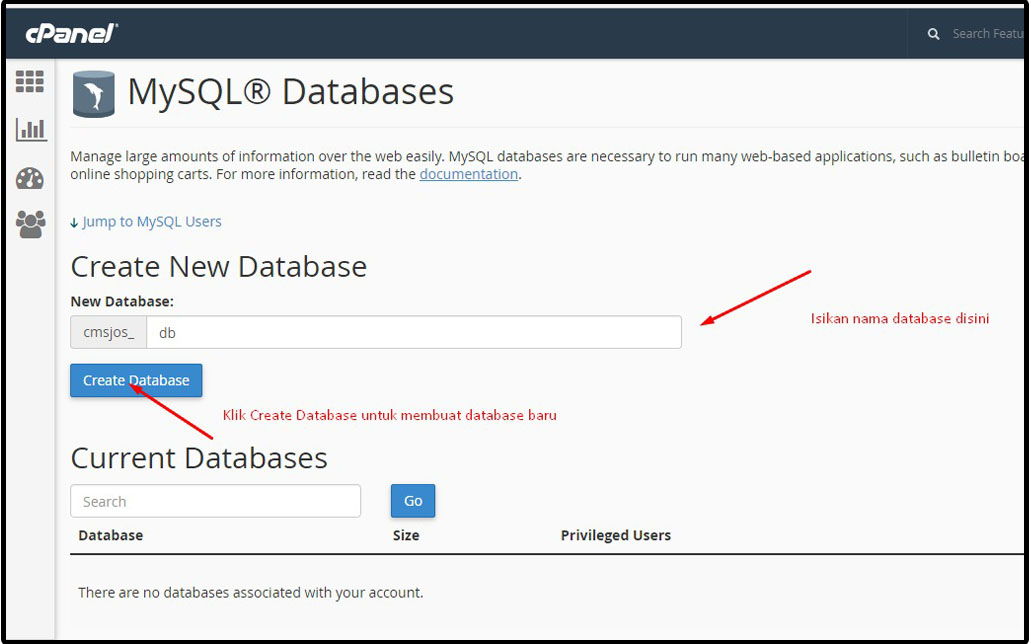The height and width of the screenshot is (644, 1031).
Task: Click the MySQL dolphin database icon
Action: [x=93, y=93]
